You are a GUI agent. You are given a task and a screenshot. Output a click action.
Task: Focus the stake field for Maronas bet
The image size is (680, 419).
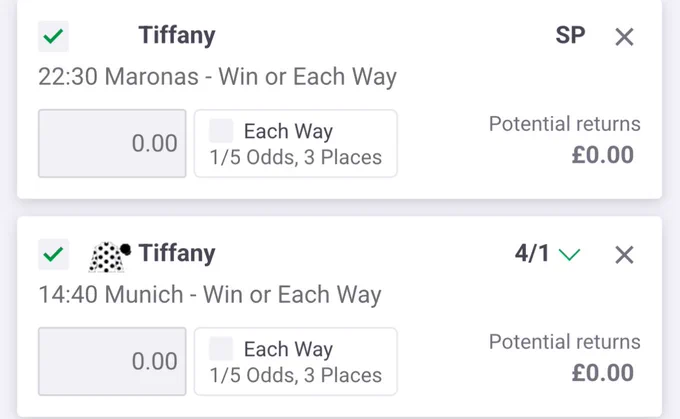click(112, 144)
